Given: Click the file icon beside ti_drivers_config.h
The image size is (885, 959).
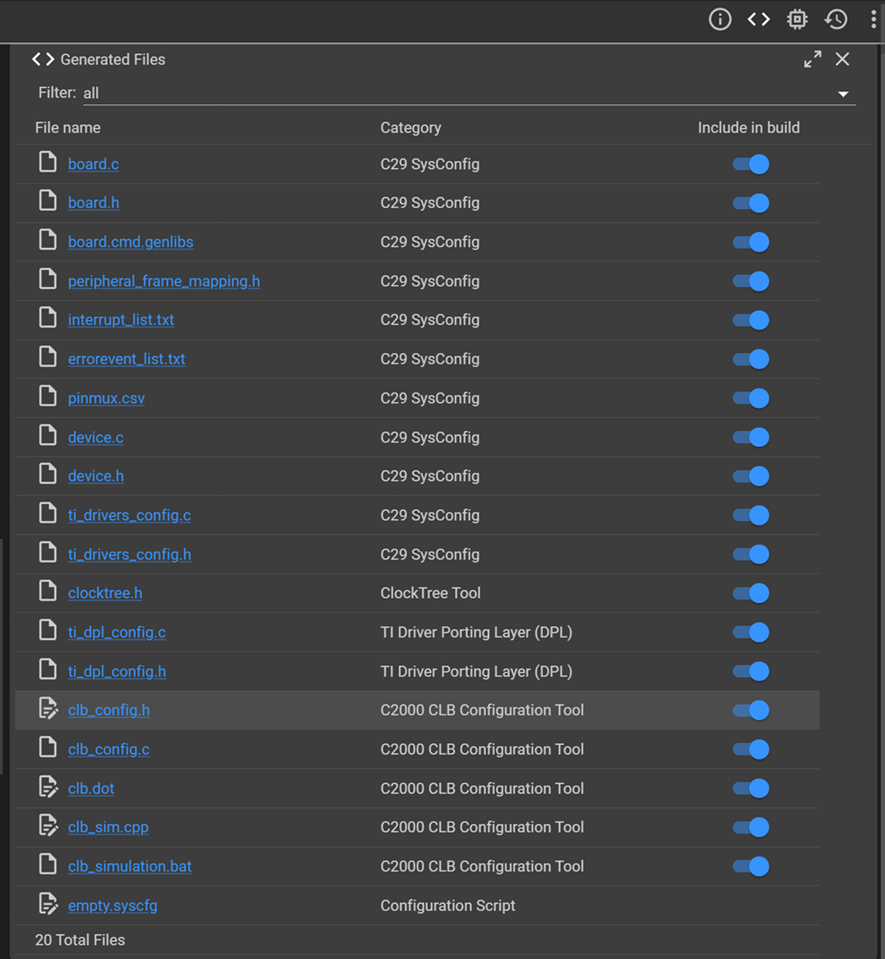Looking at the screenshot, I should point(48,552).
